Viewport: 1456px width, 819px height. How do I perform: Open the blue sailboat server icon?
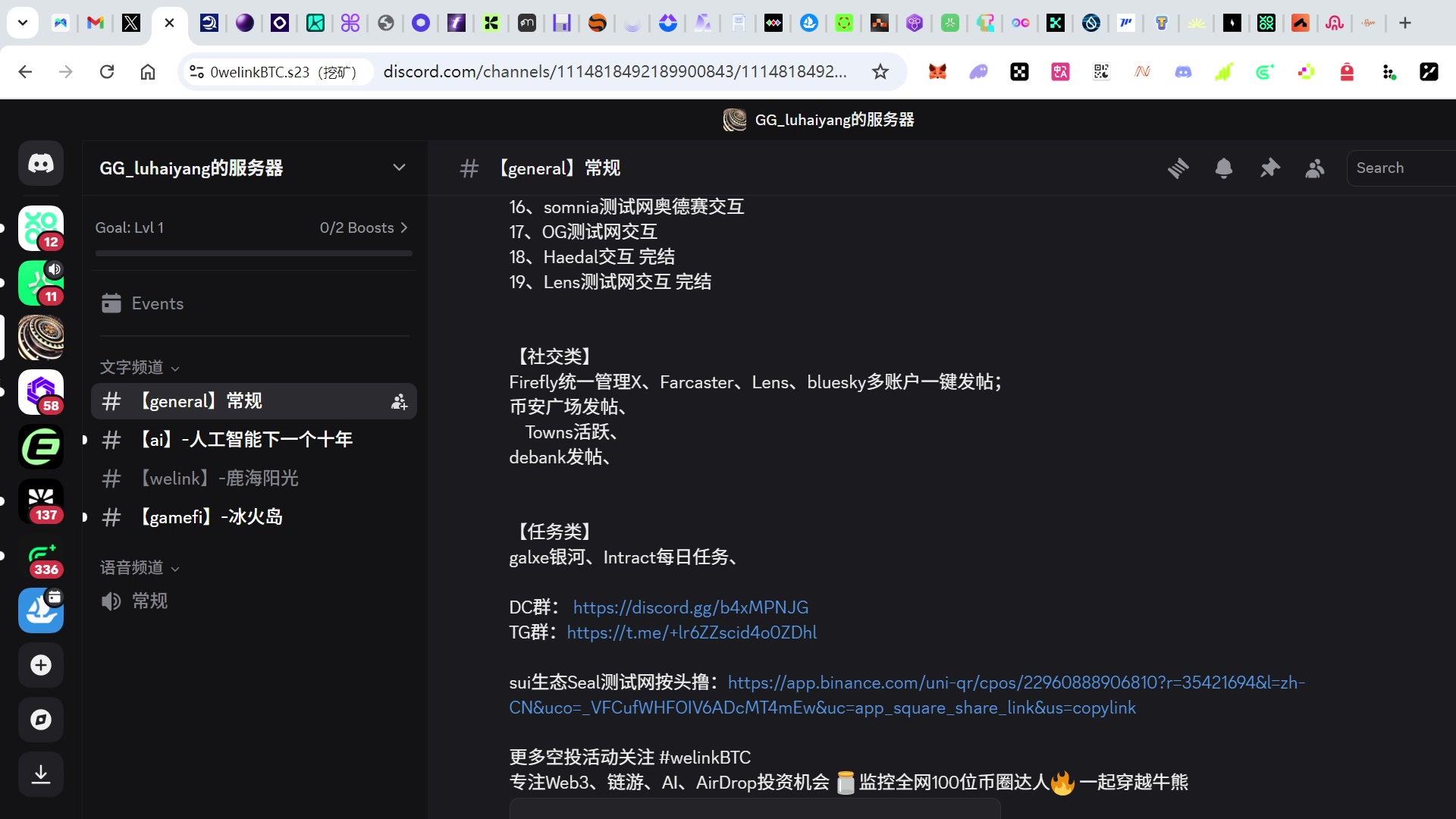(41, 610)
